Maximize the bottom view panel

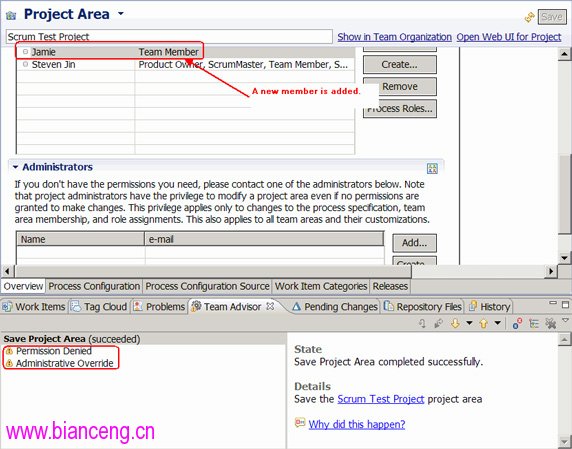click(565, 305)
